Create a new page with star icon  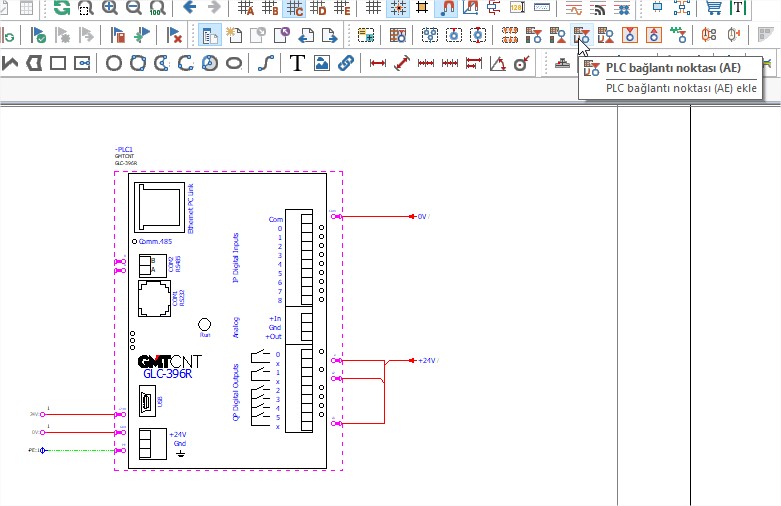(234, 35)
